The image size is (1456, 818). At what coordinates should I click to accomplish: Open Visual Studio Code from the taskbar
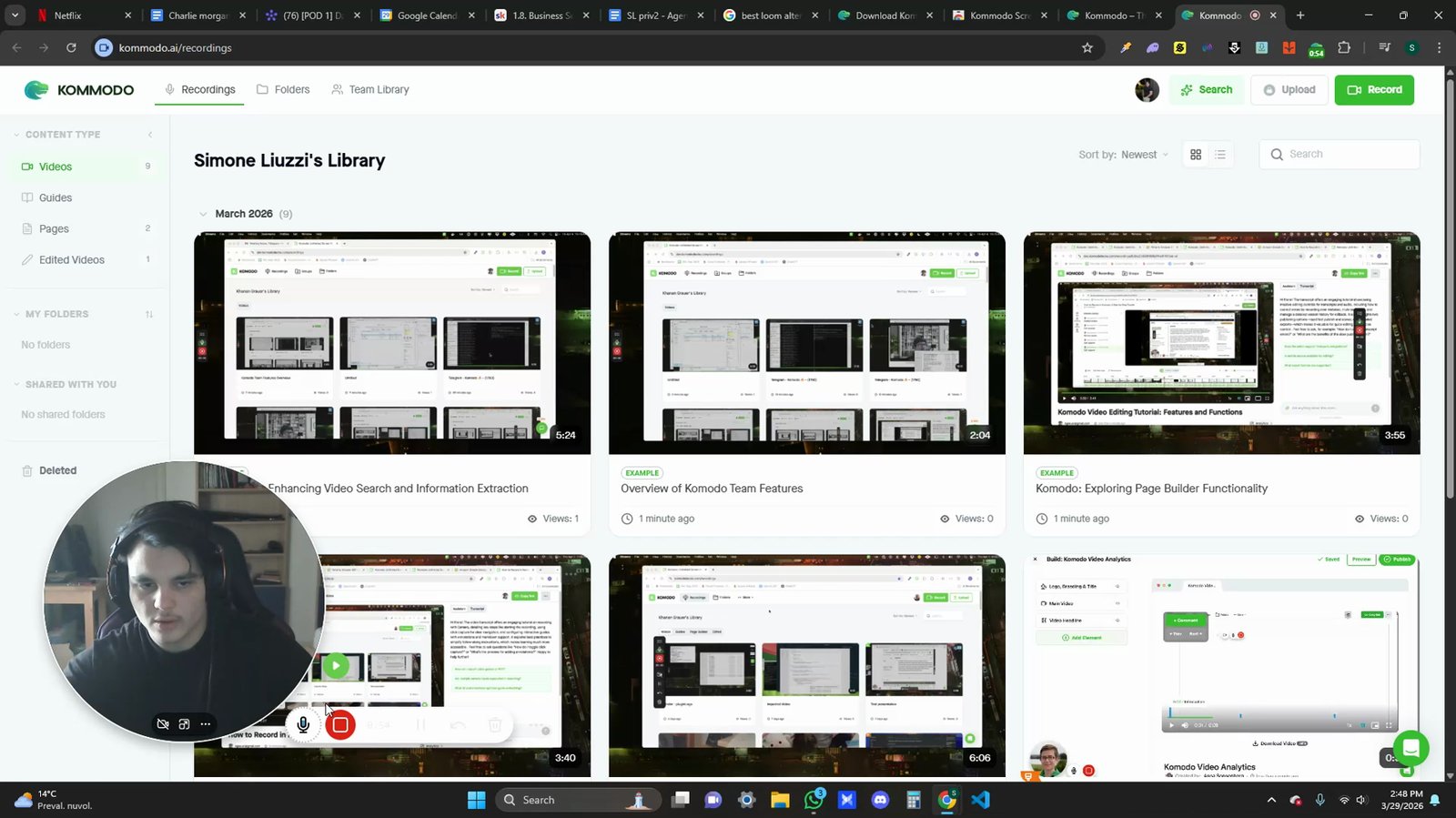[980, 801]
